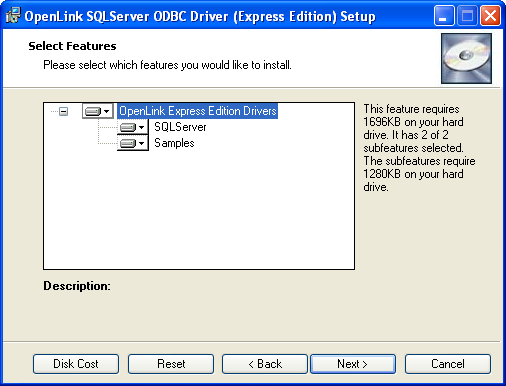
Task: Collapse the OpenLink Express Edition Drivers tree node
Action: pos(63,111)
